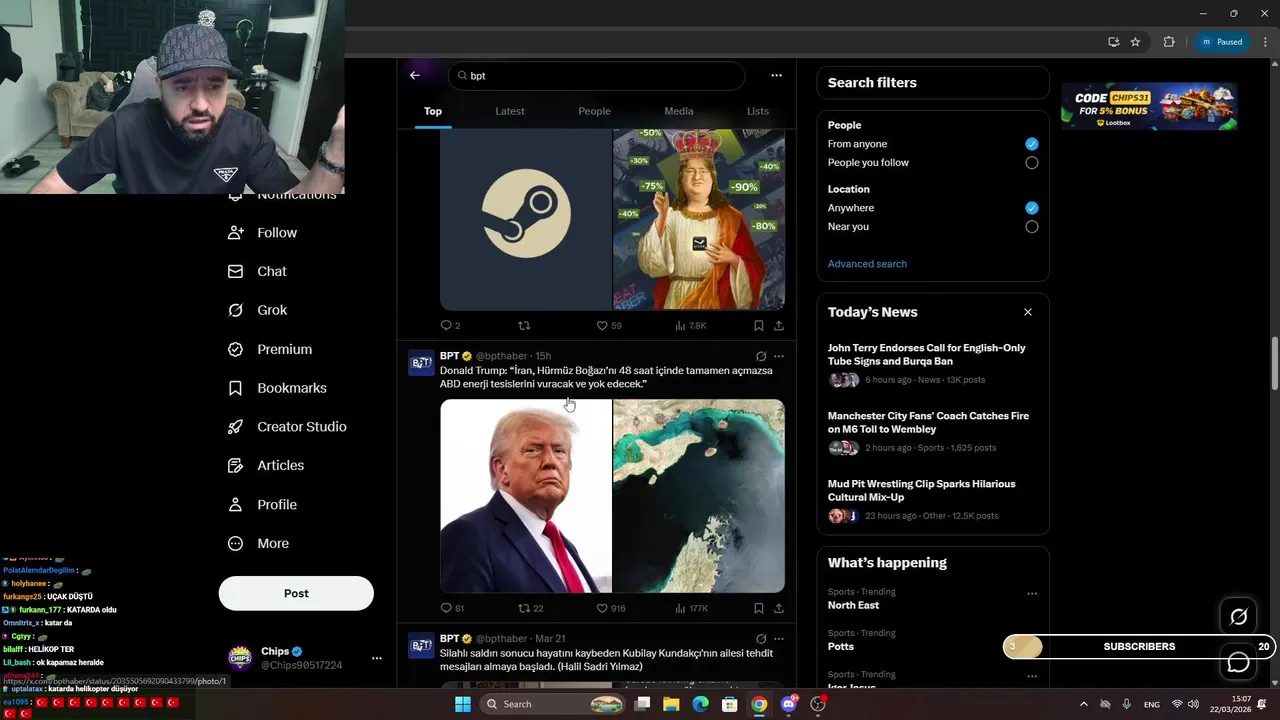1280x720 pixels.
Task: Share the Steam image post
Action: click(779, 326)
